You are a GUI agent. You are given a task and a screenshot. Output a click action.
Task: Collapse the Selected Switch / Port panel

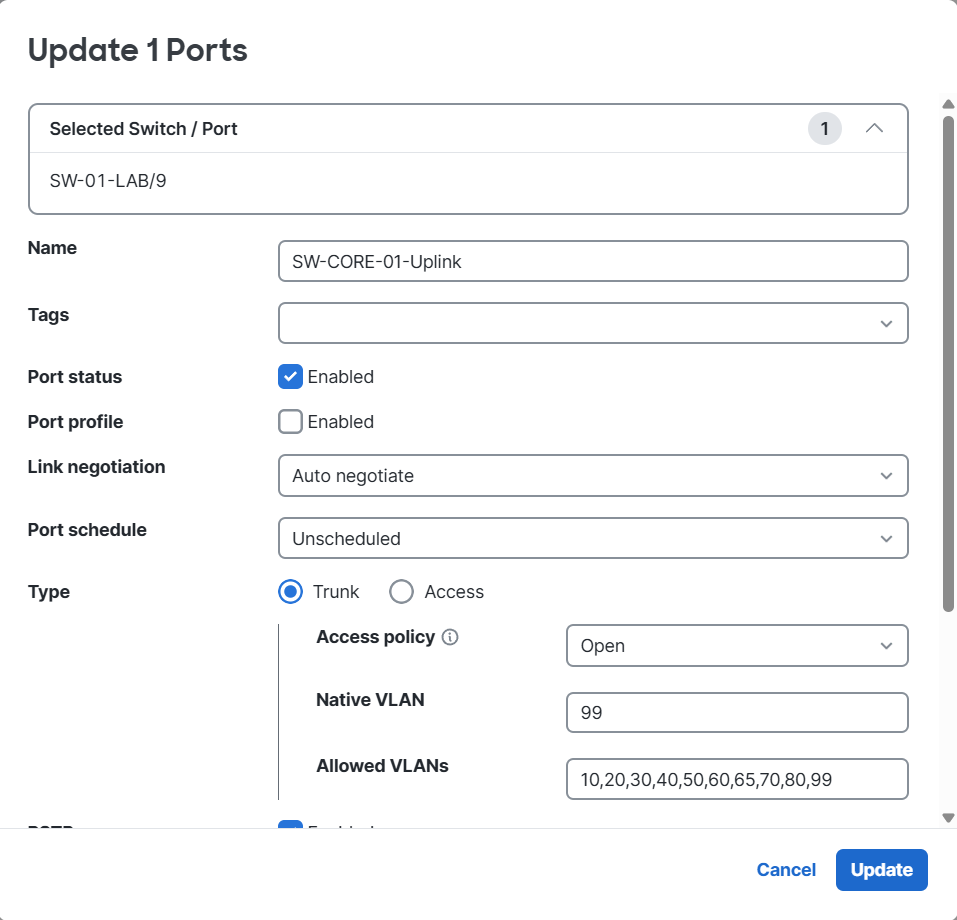(874, 129)
